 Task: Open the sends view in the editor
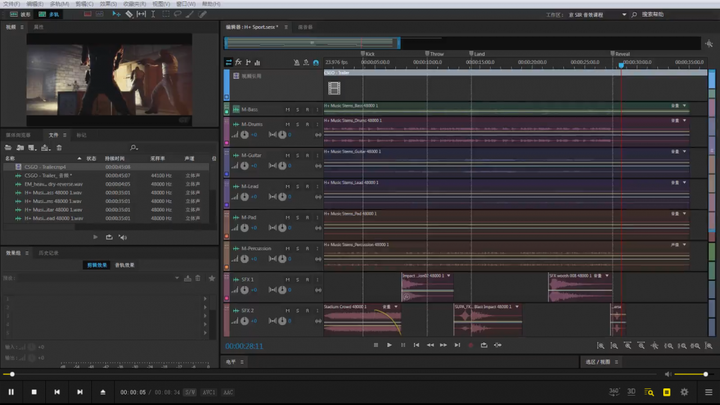click(x=248, y=62)
